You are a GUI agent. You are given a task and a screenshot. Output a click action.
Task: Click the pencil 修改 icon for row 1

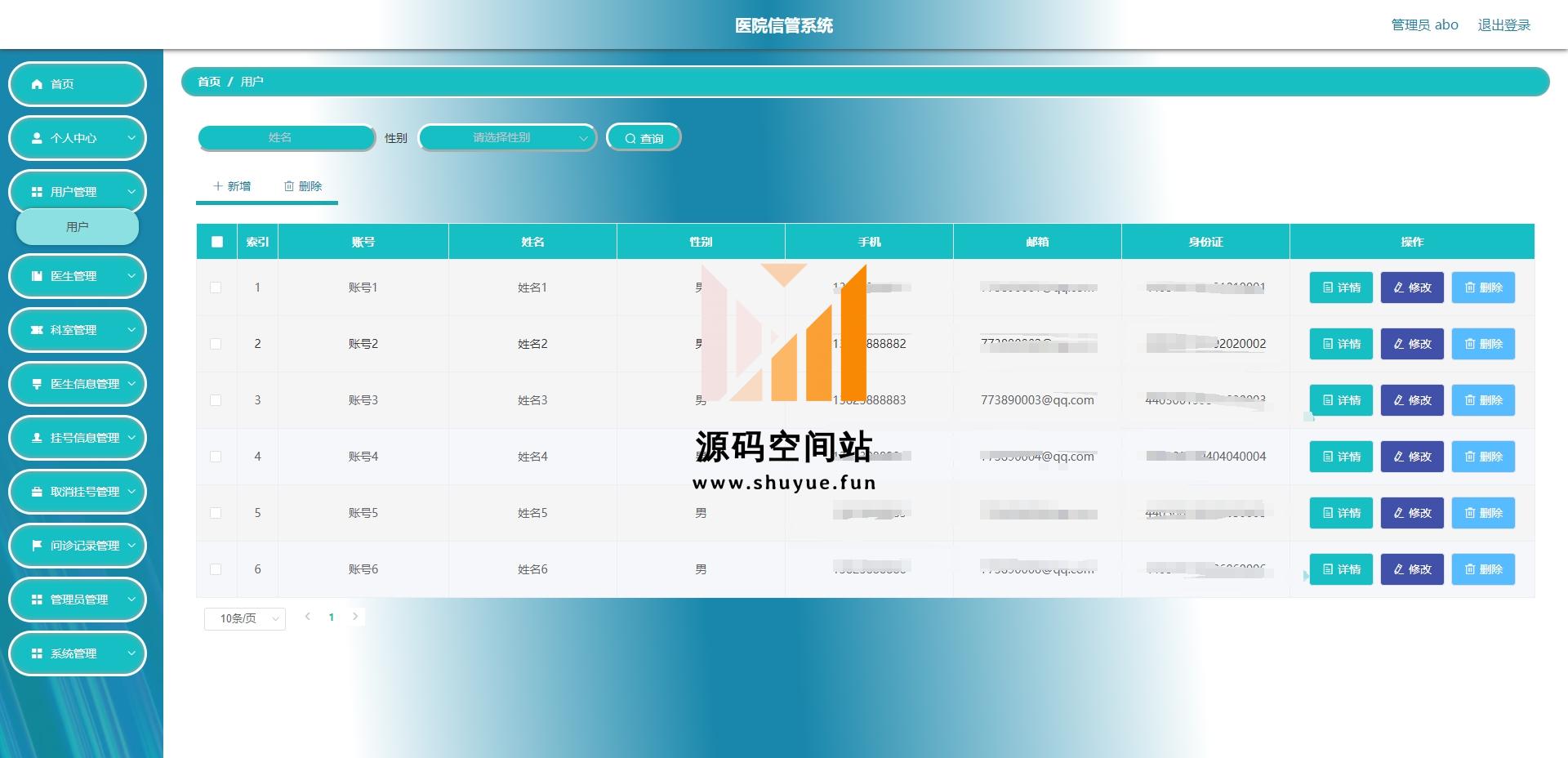click(x=1399, y=288)
